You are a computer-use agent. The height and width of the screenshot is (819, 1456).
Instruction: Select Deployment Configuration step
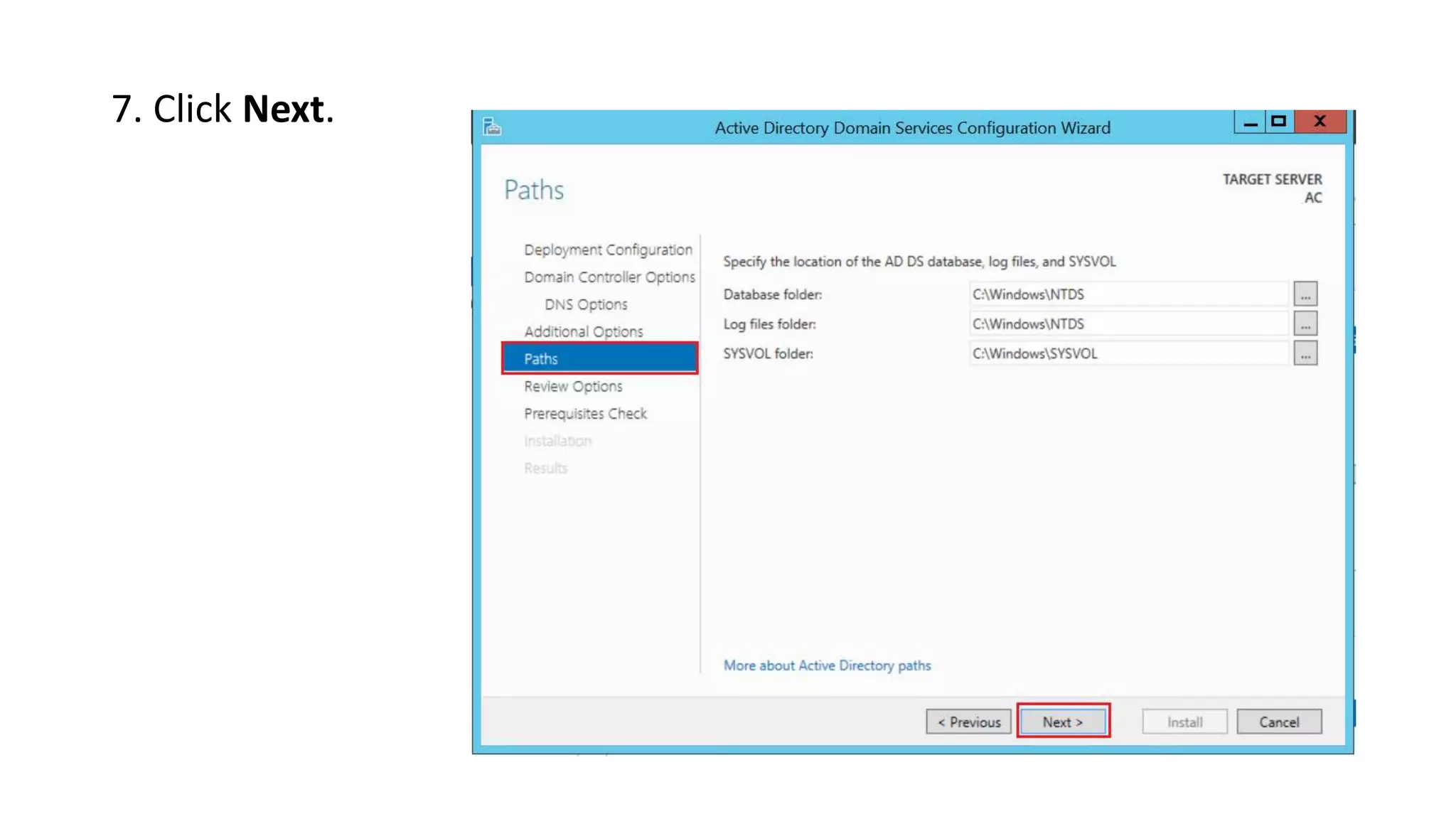pos(608,250)
